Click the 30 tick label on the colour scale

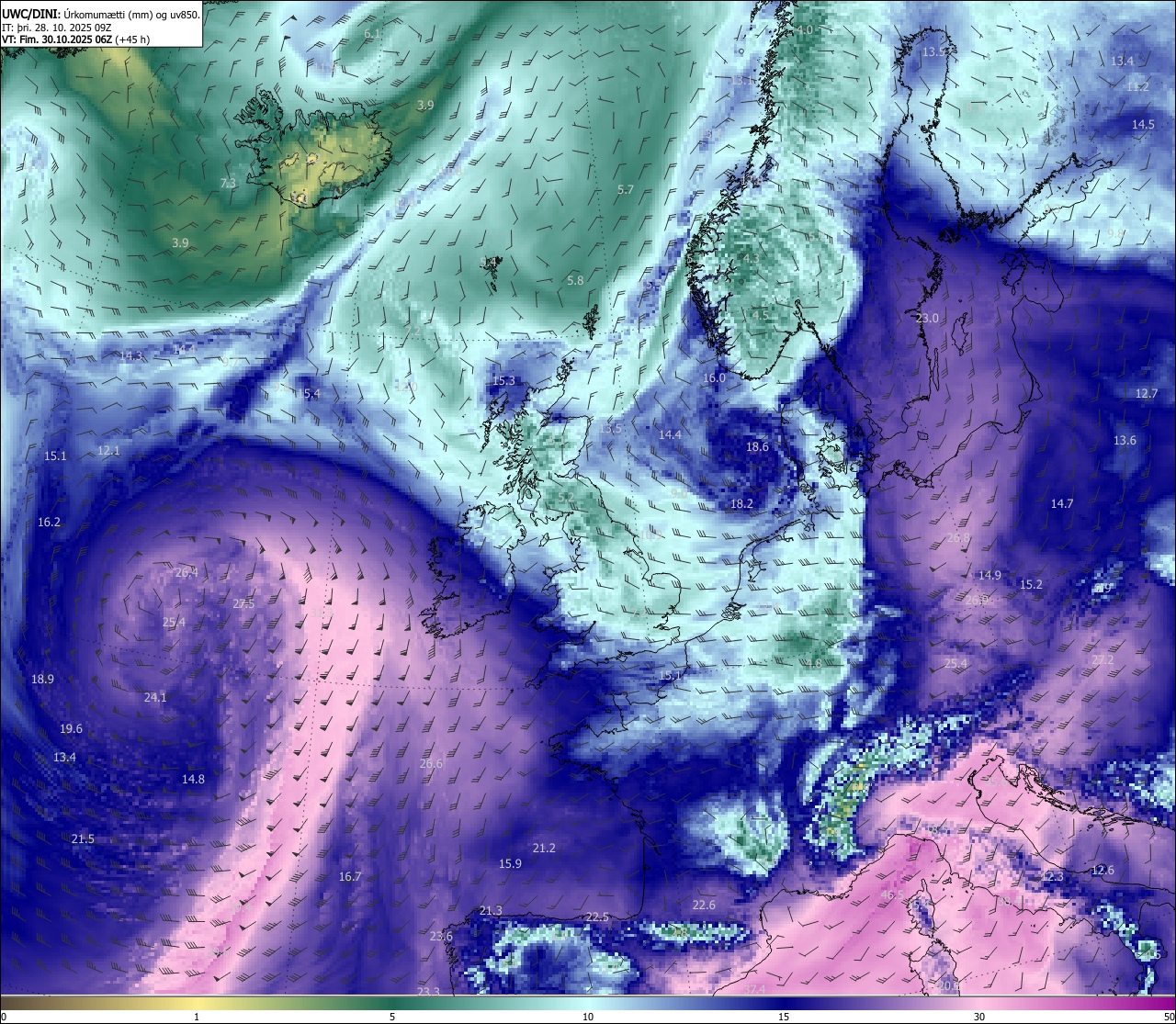pos(979,1017)
